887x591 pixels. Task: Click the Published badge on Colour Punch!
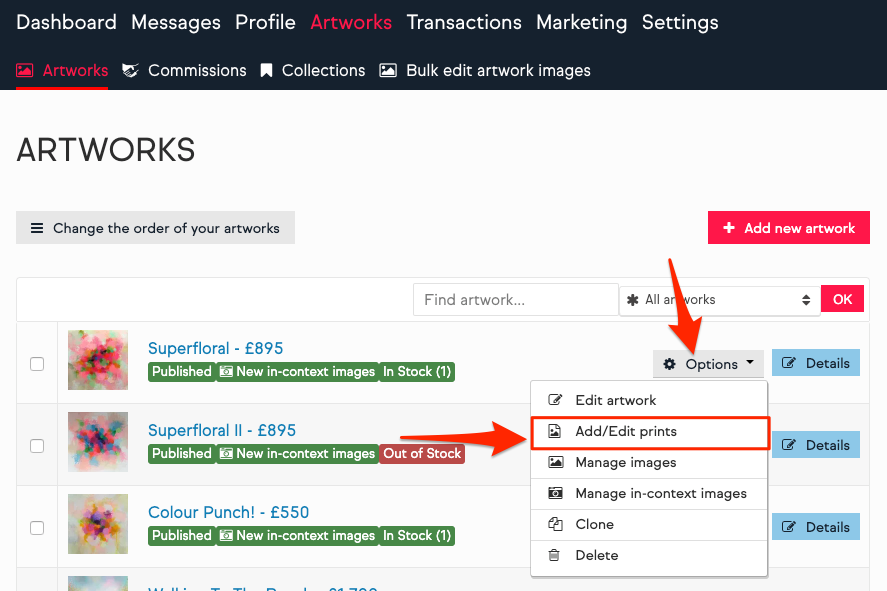pos(182,536)
